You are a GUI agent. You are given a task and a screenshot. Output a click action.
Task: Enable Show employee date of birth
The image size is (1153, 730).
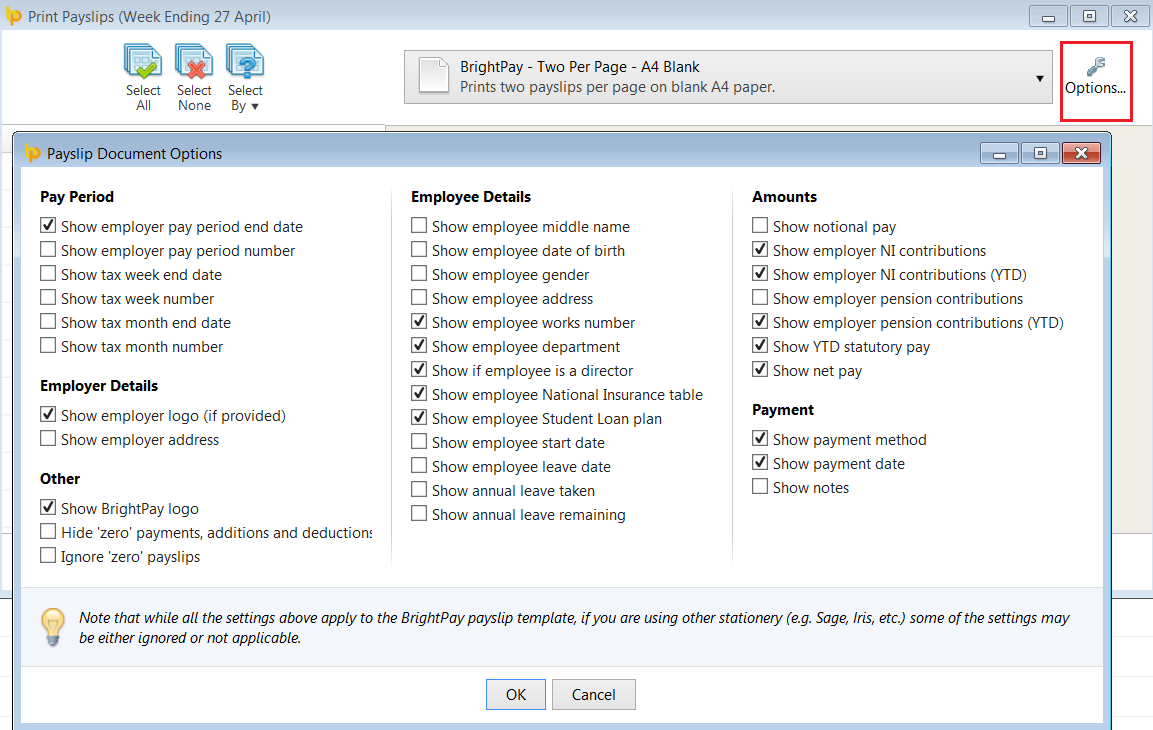pos(419,250)
